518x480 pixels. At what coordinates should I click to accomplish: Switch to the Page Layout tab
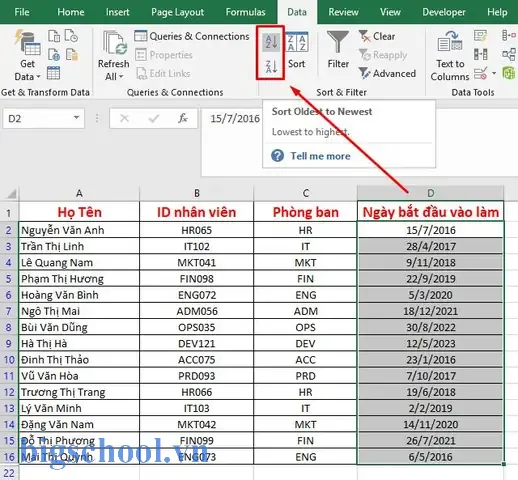[177, 12]
